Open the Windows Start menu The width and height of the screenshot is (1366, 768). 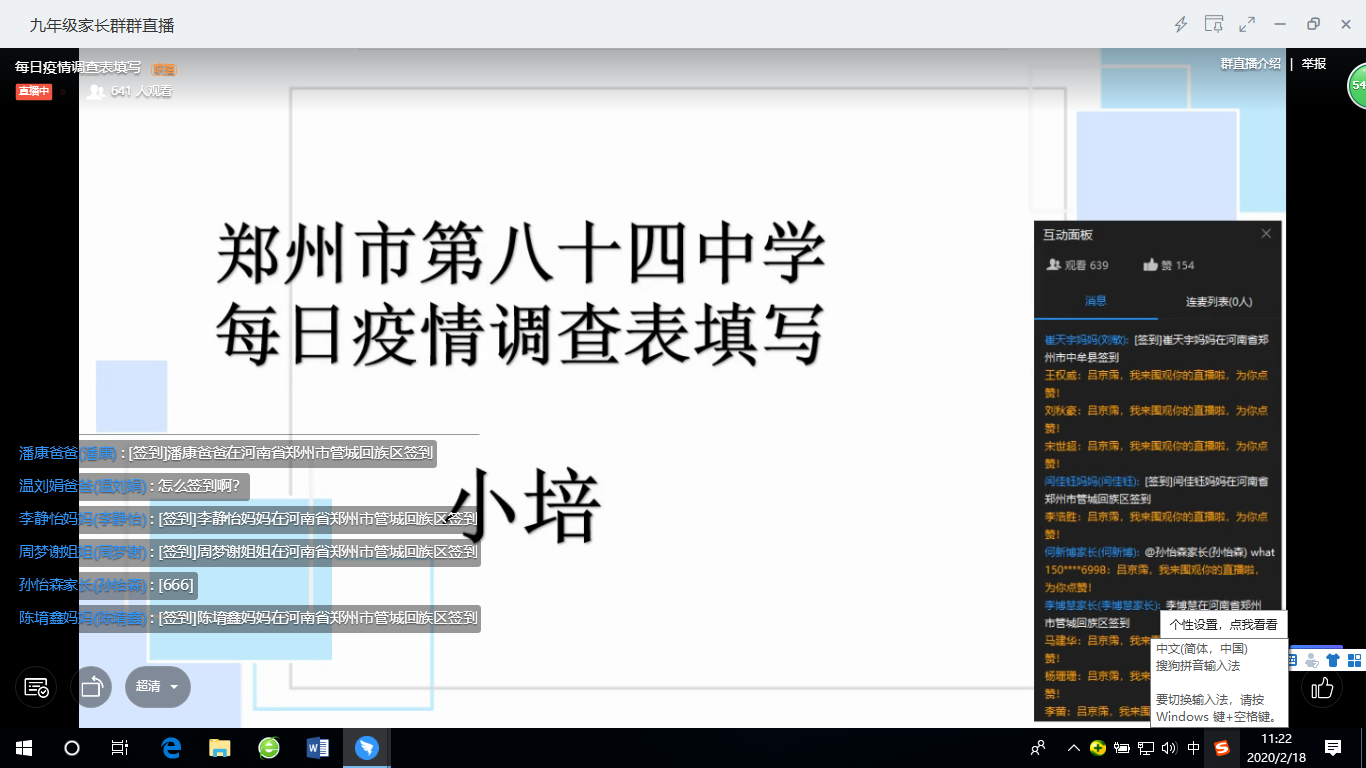pyautogui.click(x=24, y=748)
